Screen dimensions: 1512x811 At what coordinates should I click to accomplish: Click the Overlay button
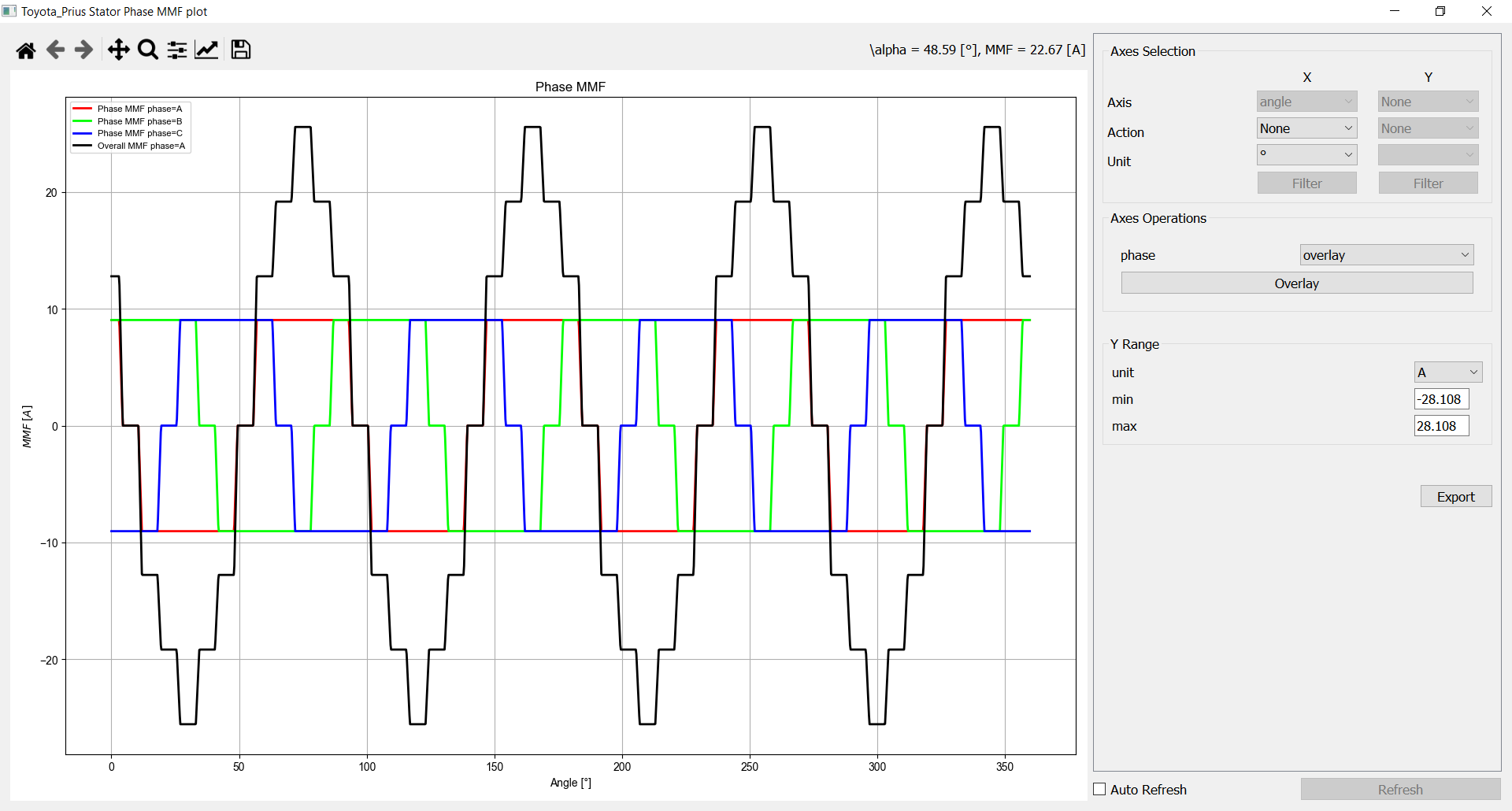tap(1296, 283)
